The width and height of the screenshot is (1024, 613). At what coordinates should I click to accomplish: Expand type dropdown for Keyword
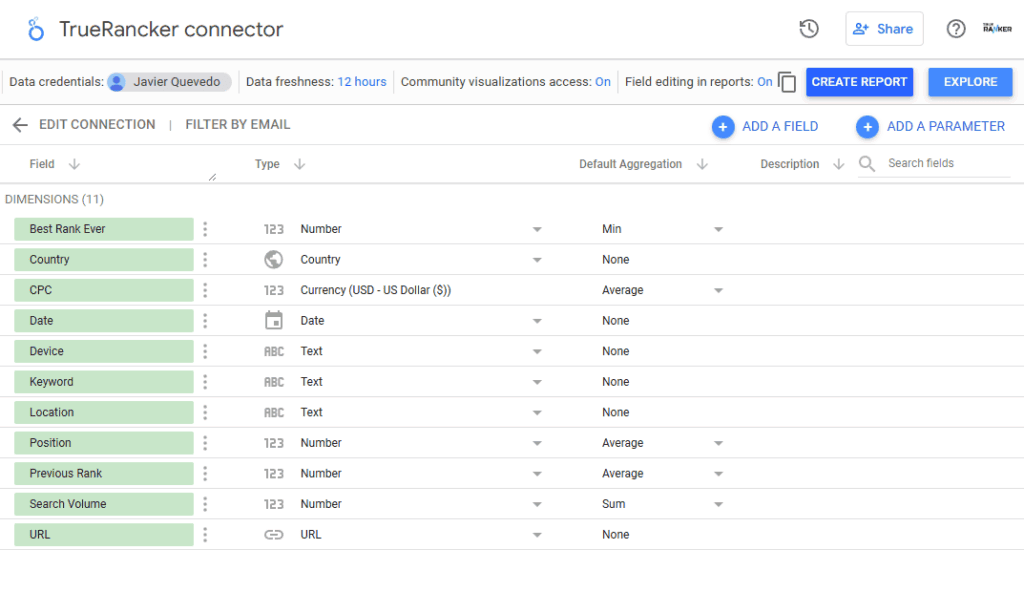537,382
